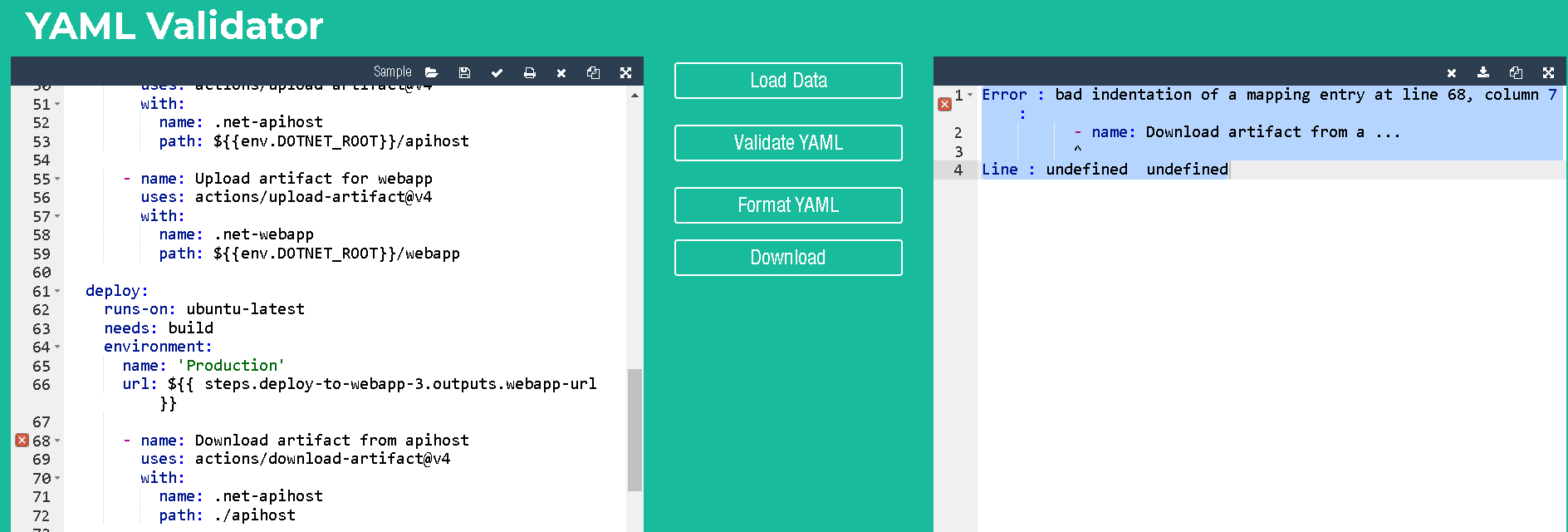Download the output using the toolbar download icon
Viewport: 1568px width, 532px height.
(1483, 72)
